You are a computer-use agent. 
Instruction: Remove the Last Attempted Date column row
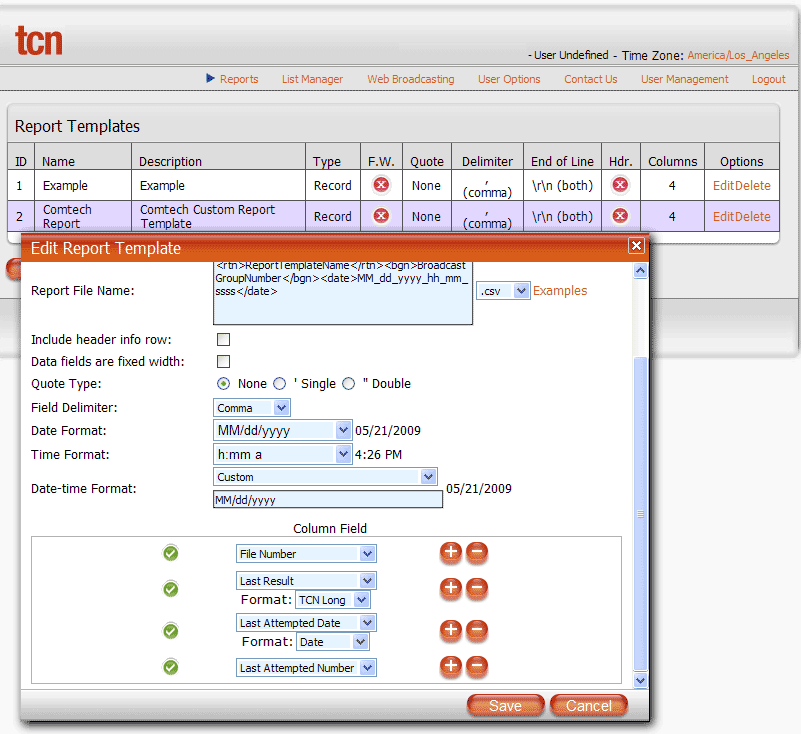pyautogui.click(x=477, y=630)
